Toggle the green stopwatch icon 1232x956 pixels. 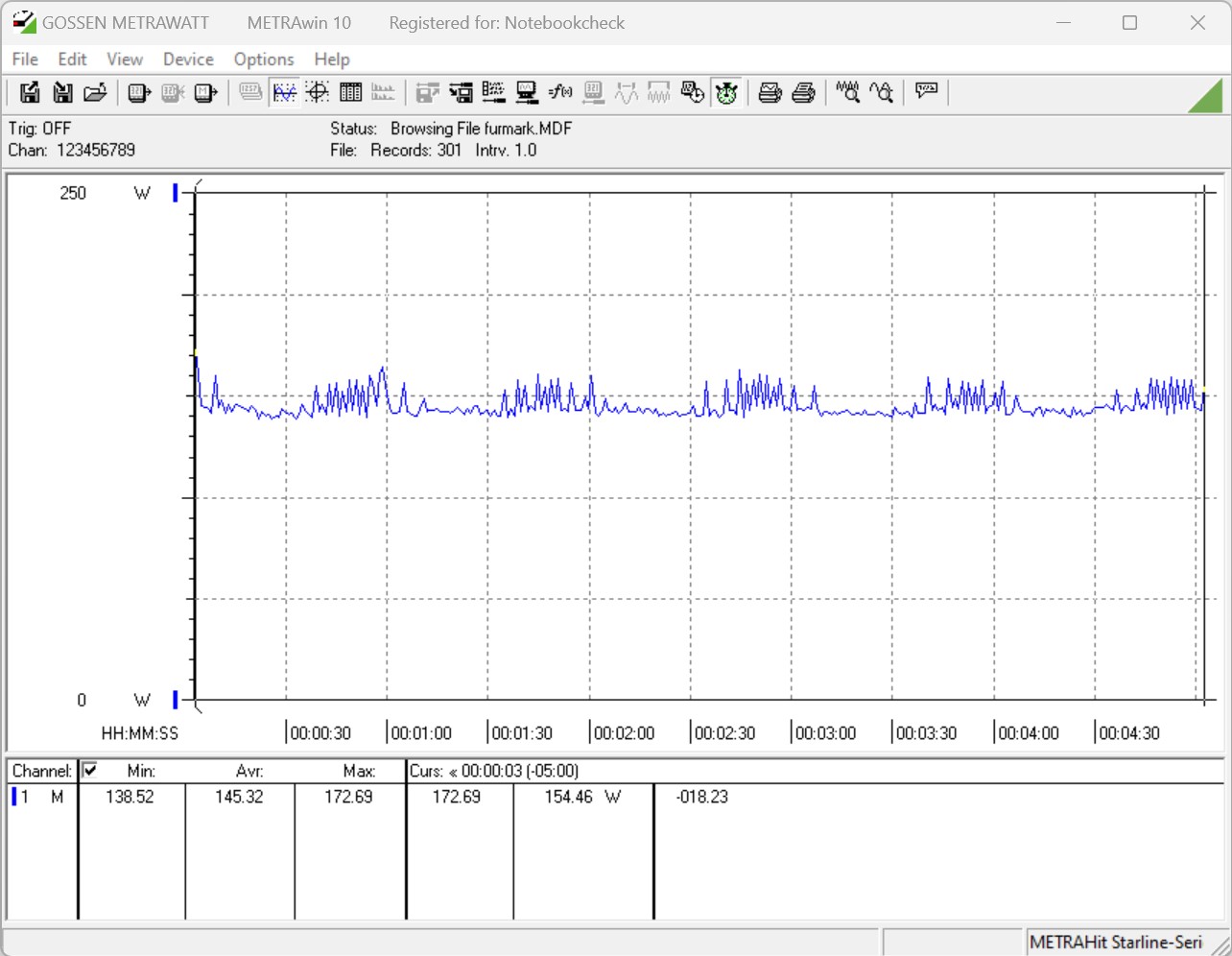pos(726,92)
